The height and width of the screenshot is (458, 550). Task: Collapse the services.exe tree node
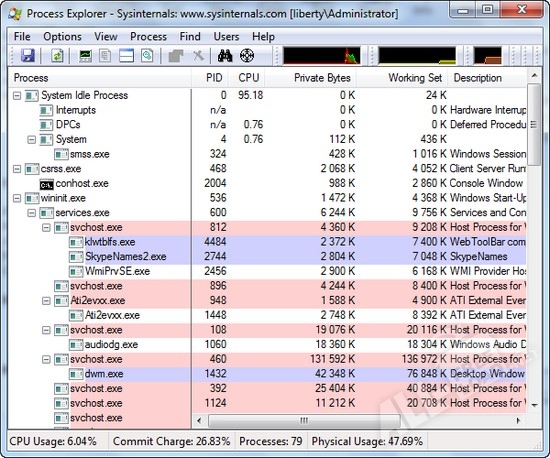32,213
